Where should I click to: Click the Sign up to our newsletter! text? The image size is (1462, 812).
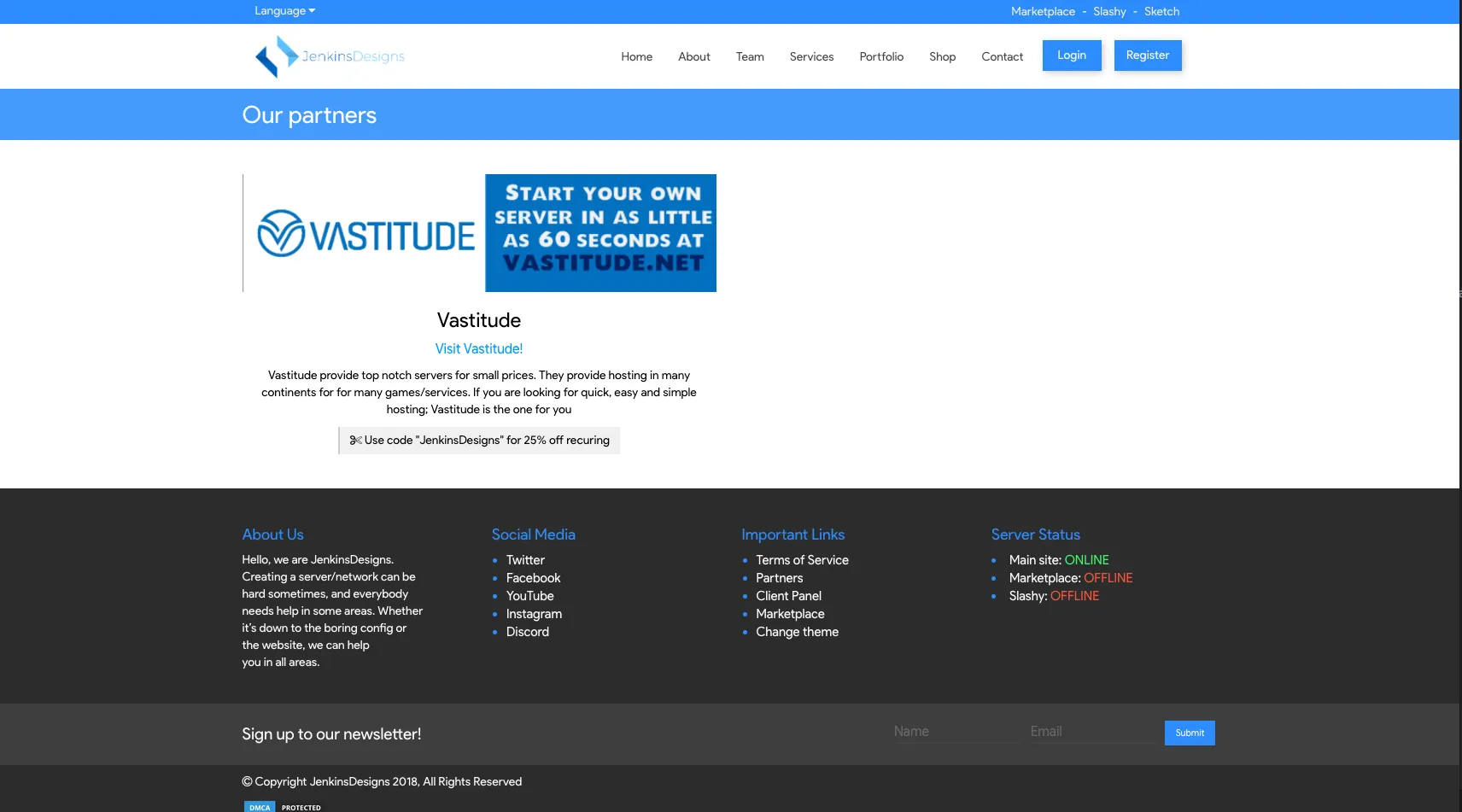point(331,734)
